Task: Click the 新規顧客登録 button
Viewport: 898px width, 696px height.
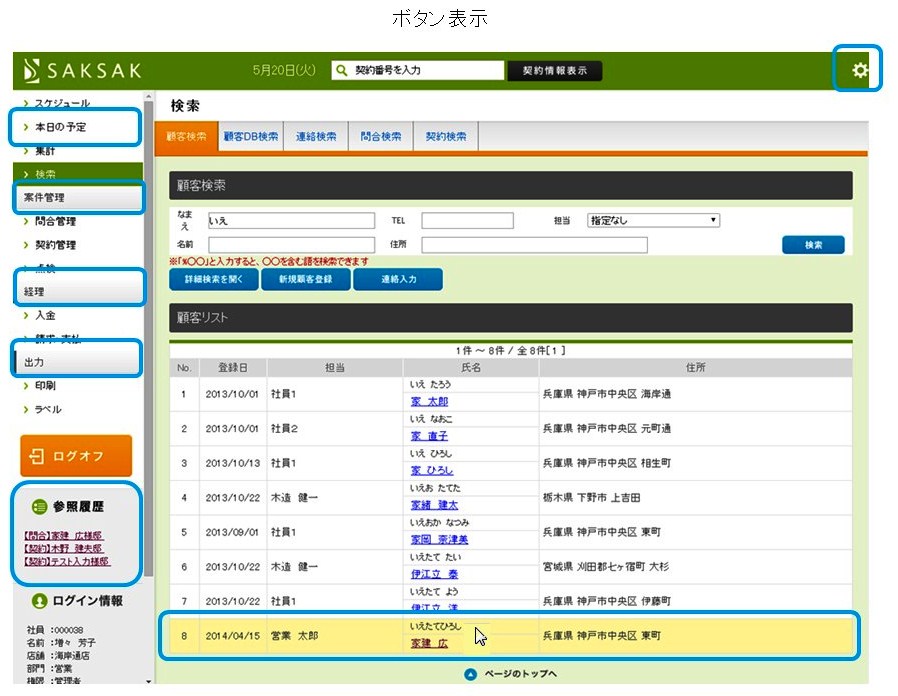Action: click(x=305, y=279)
